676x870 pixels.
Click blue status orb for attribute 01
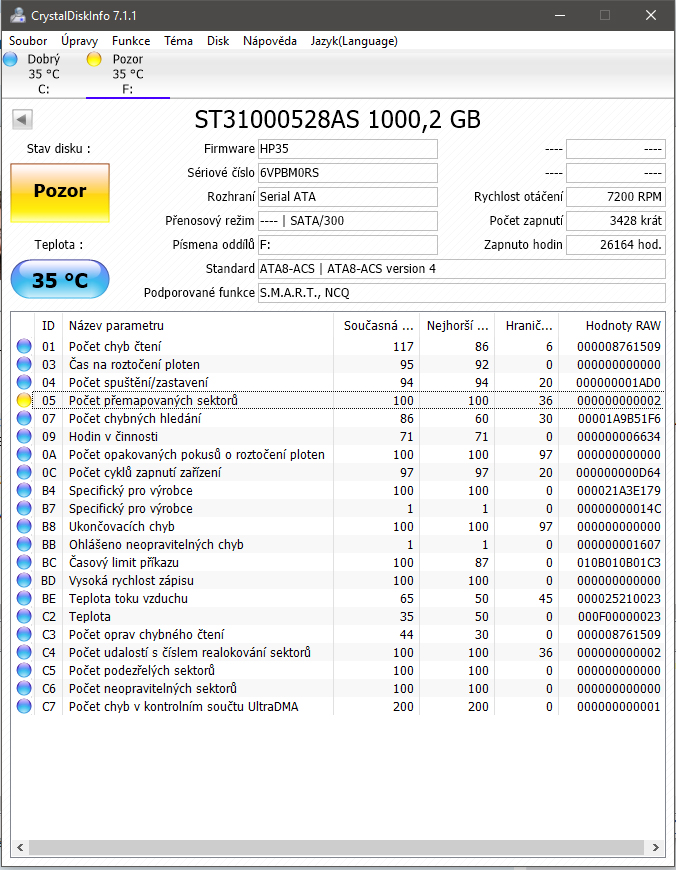coord(25,346)
